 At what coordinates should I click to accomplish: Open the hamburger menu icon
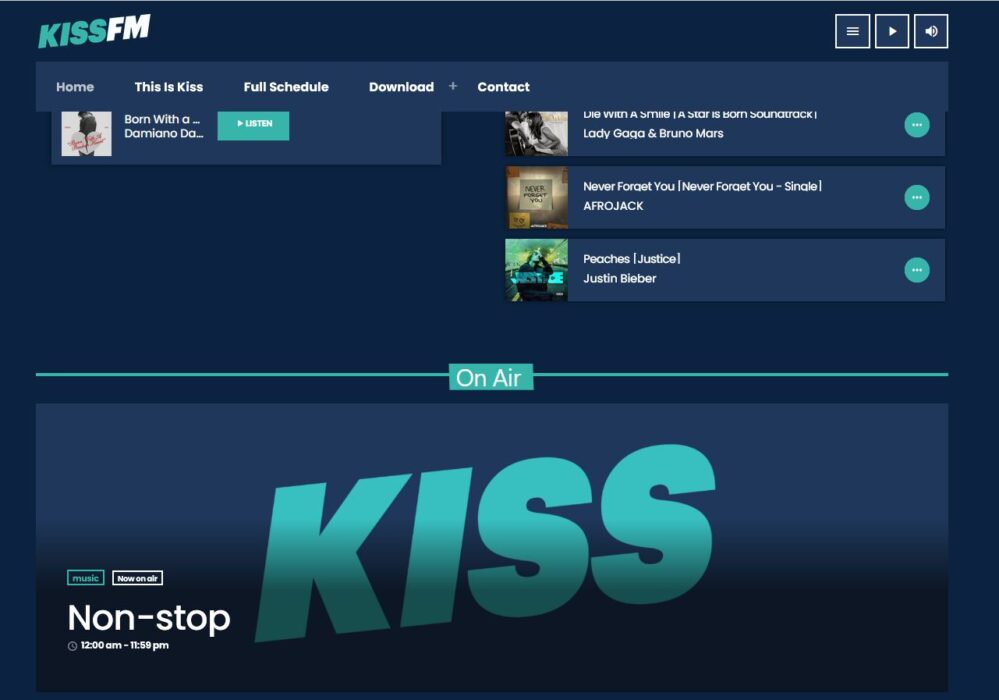pyautogui.click(x=852, y=31)
